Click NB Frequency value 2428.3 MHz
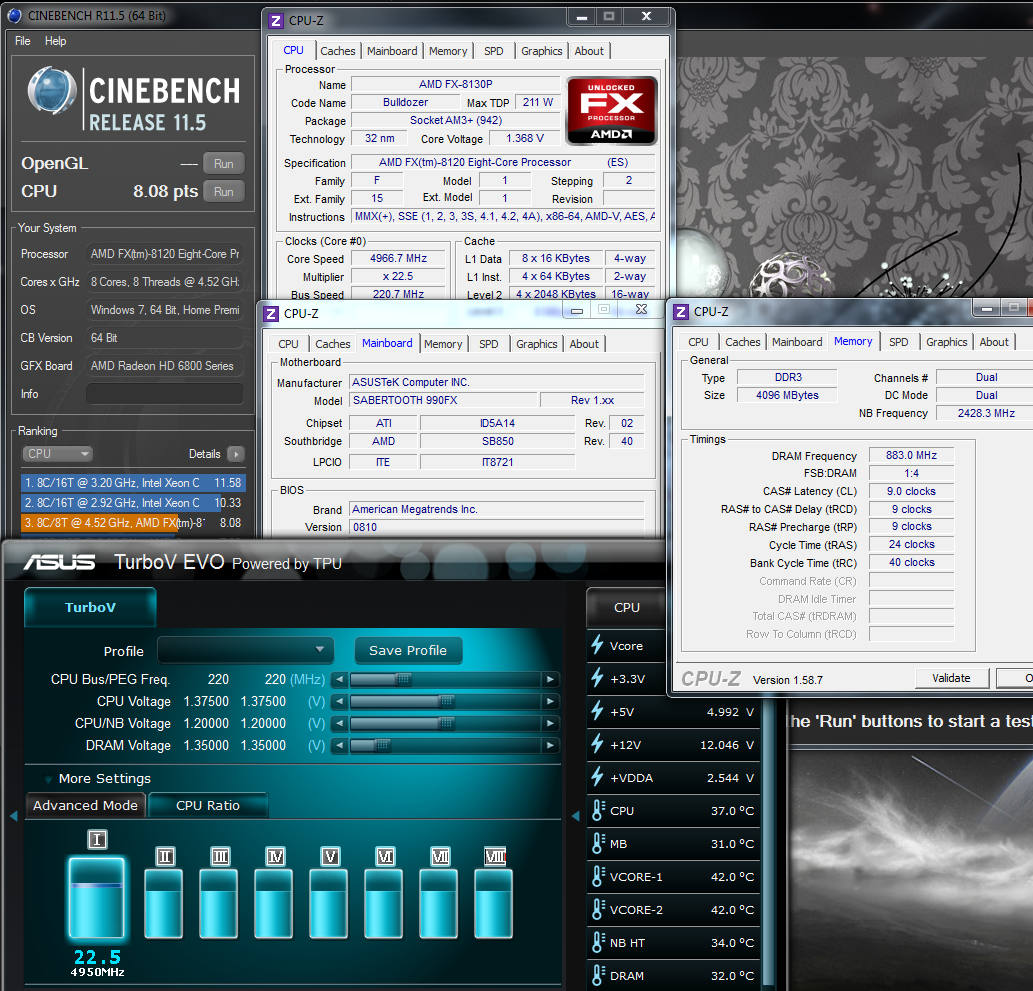The height and width of the screenshot is (991, 1033). 986,413
